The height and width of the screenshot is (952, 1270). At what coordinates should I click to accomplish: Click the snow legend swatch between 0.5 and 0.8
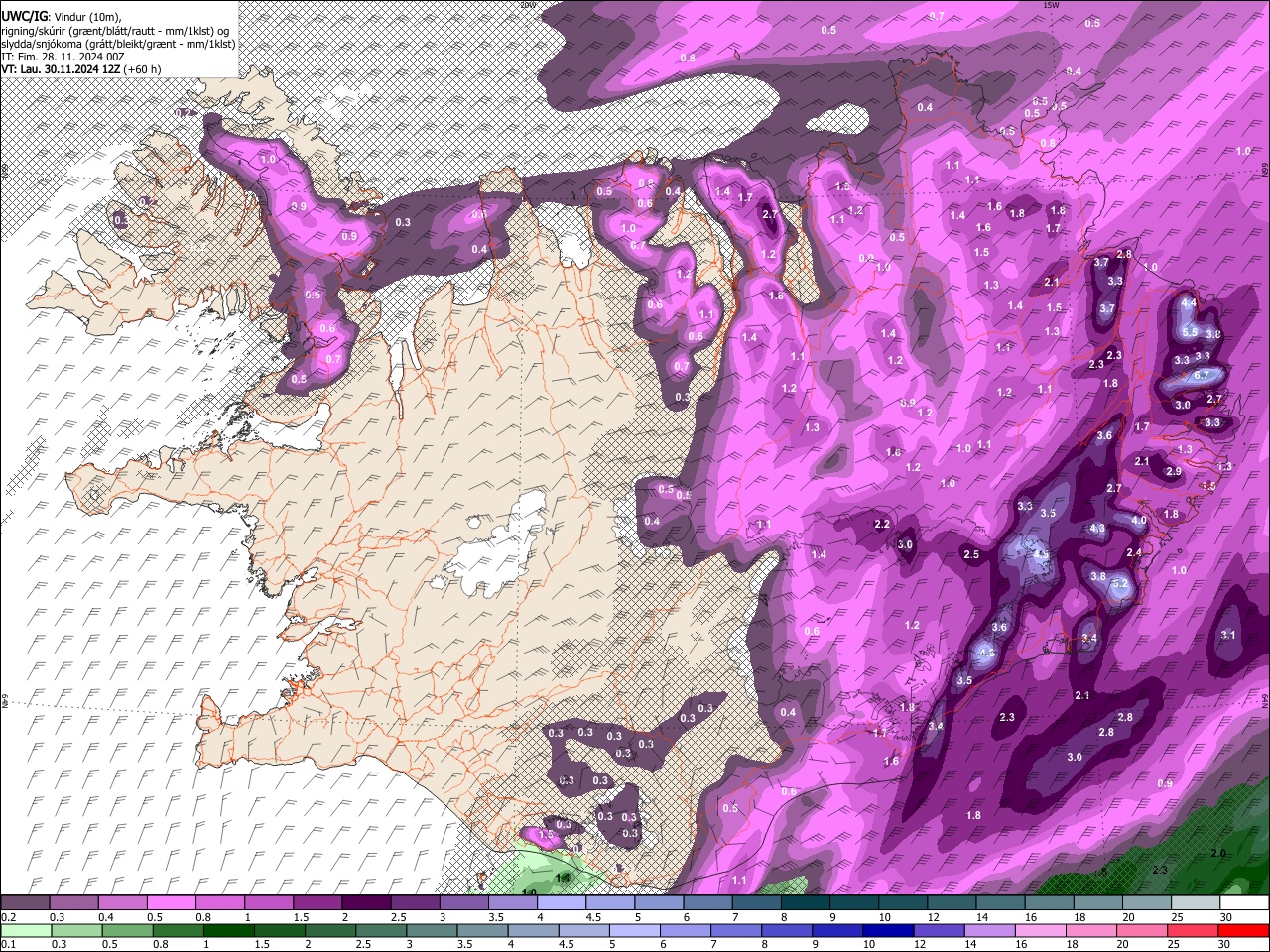171,903
